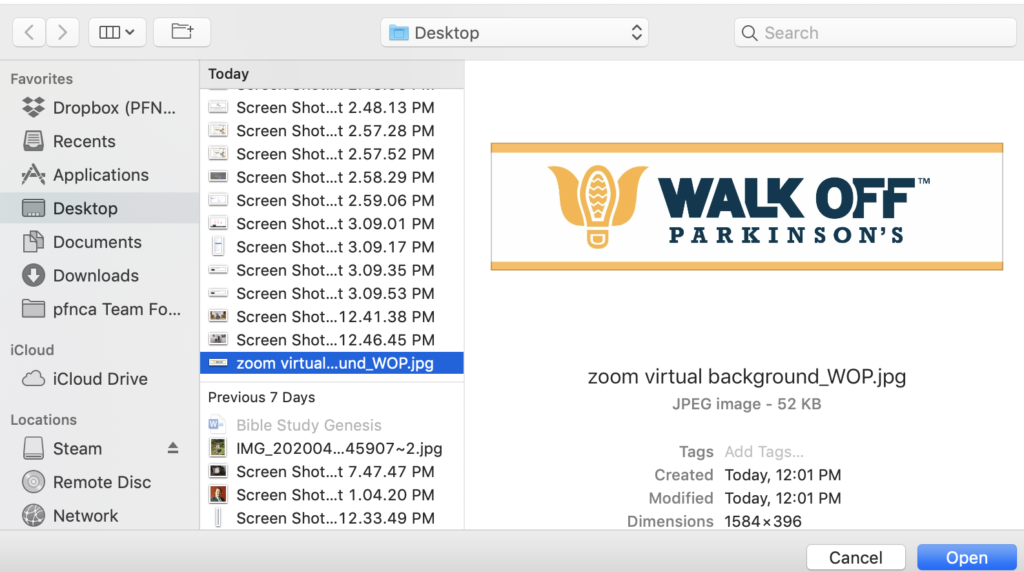Select Screen Shot...t 3.09.35 PM file
Image resolution: width=1024 pixels, height=572 pixels.
332,270
